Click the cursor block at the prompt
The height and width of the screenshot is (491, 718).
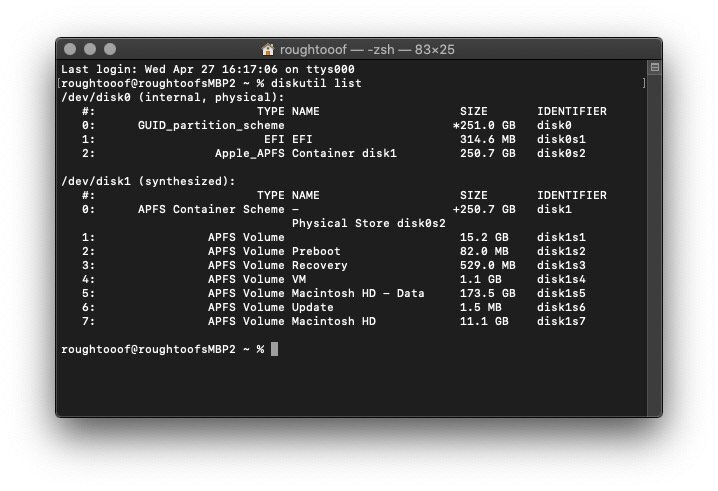tap(274, 349)
